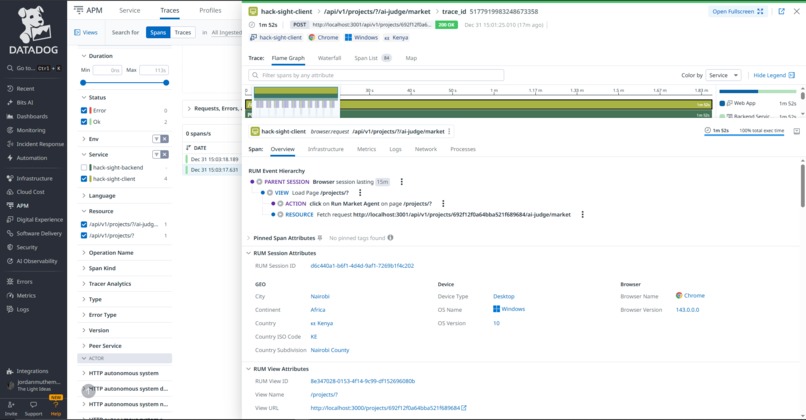Screen dimensions: 806x420
Task: Expand the Operation Name facet
Action: 84,253
